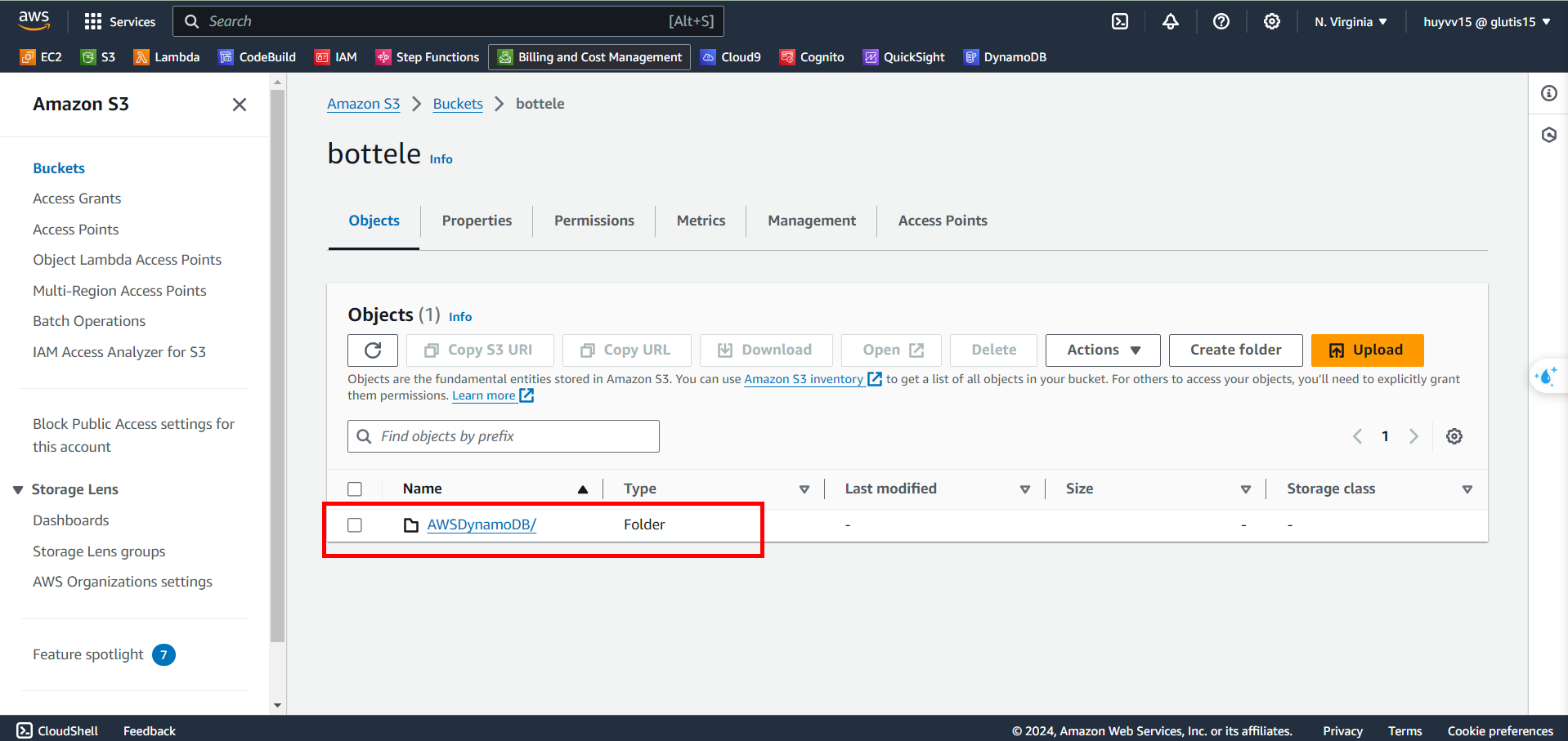The image size is (1568, 741).
Task: Open the EC2 shortcut in the favorites bar
Action: 41,57
